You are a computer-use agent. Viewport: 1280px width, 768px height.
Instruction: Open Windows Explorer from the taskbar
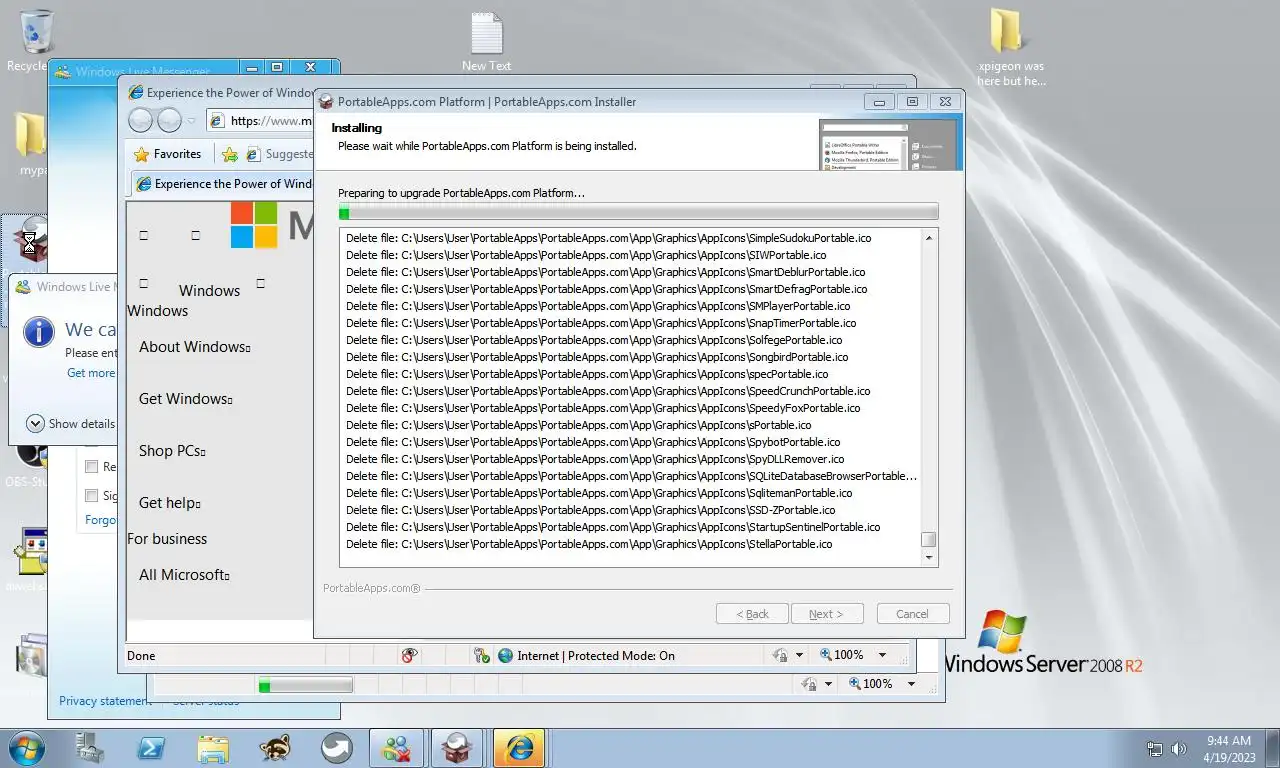coord(213,748)
